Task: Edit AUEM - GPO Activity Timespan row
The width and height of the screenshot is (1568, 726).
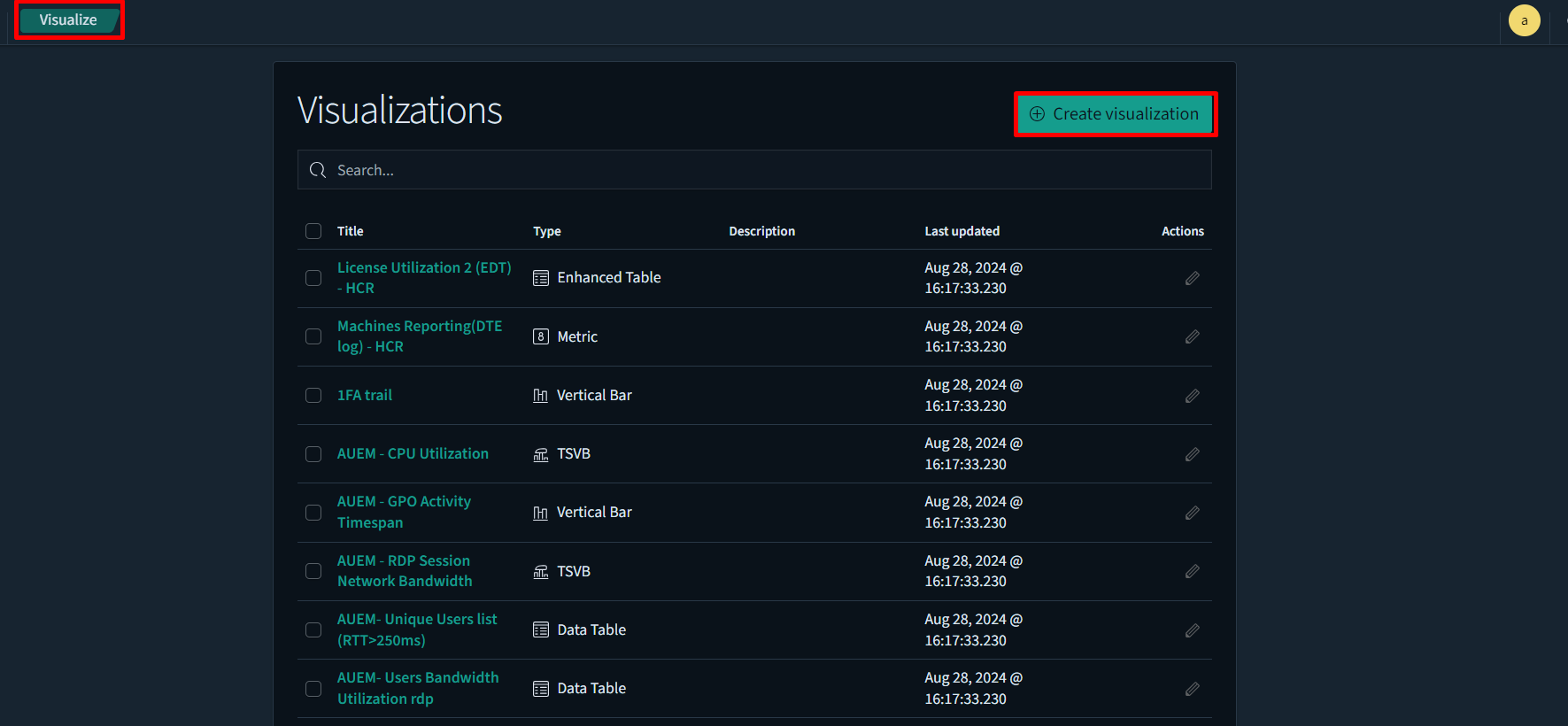Action: (1192, 513)
